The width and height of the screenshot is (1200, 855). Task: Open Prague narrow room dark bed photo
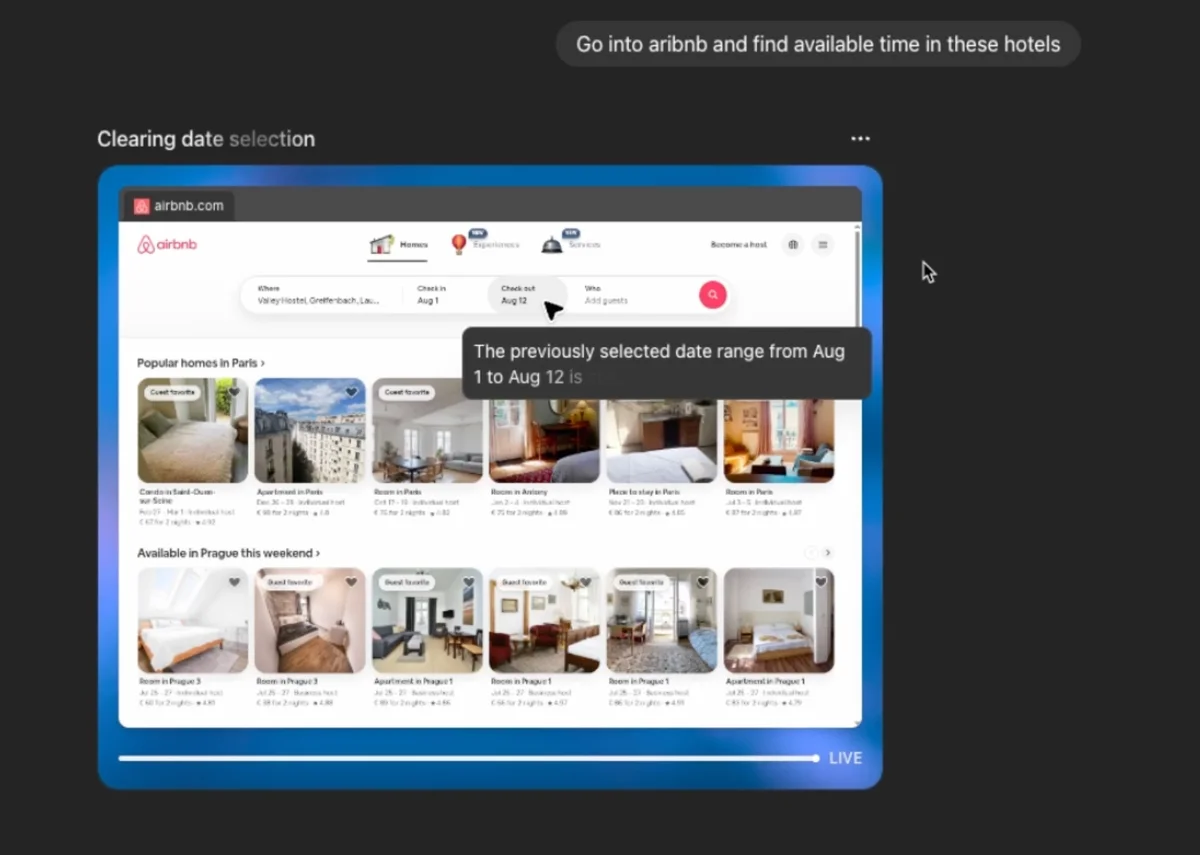click(x=310, y=621)
